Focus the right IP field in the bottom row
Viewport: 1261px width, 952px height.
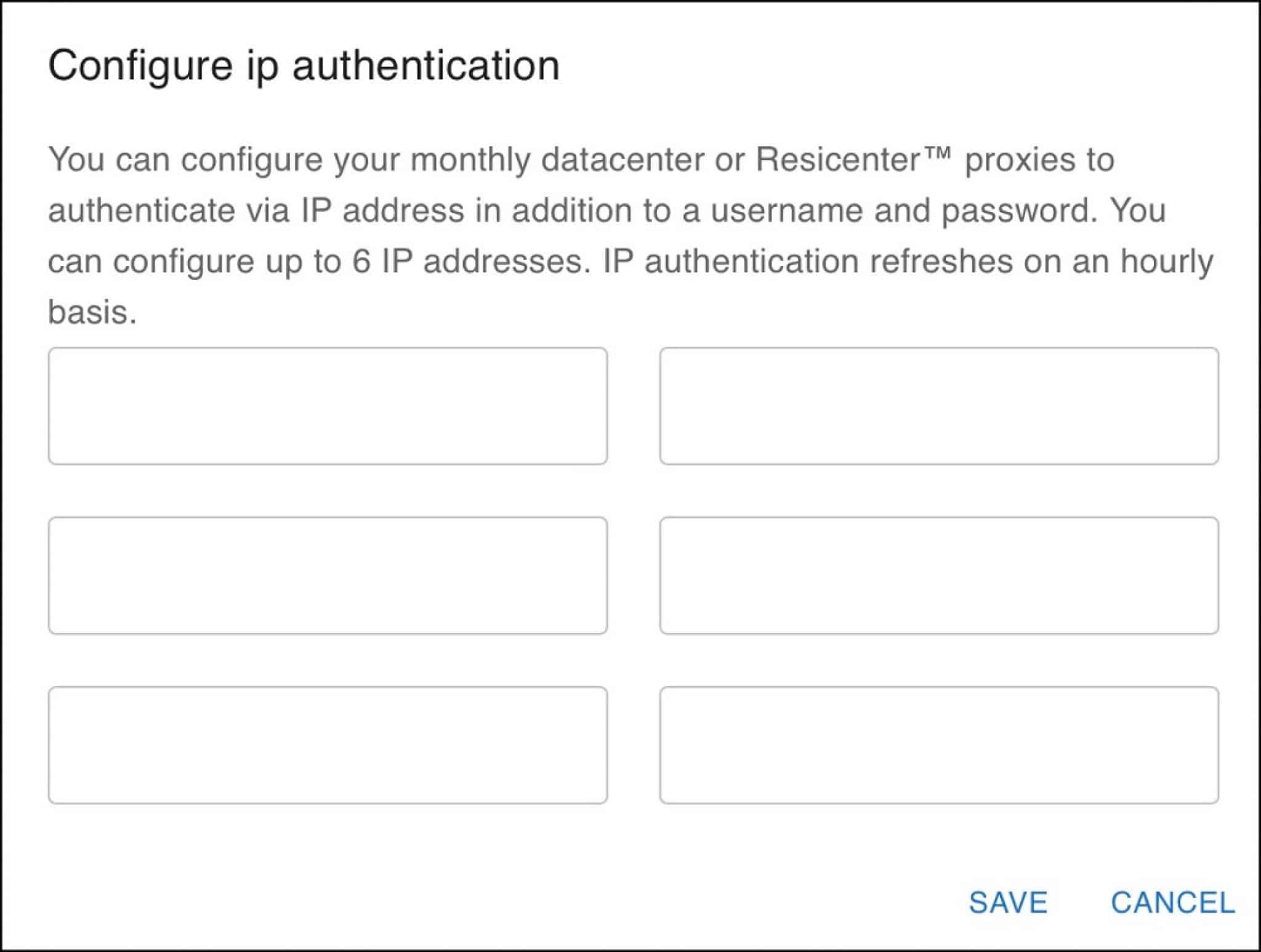click(939, 745)
